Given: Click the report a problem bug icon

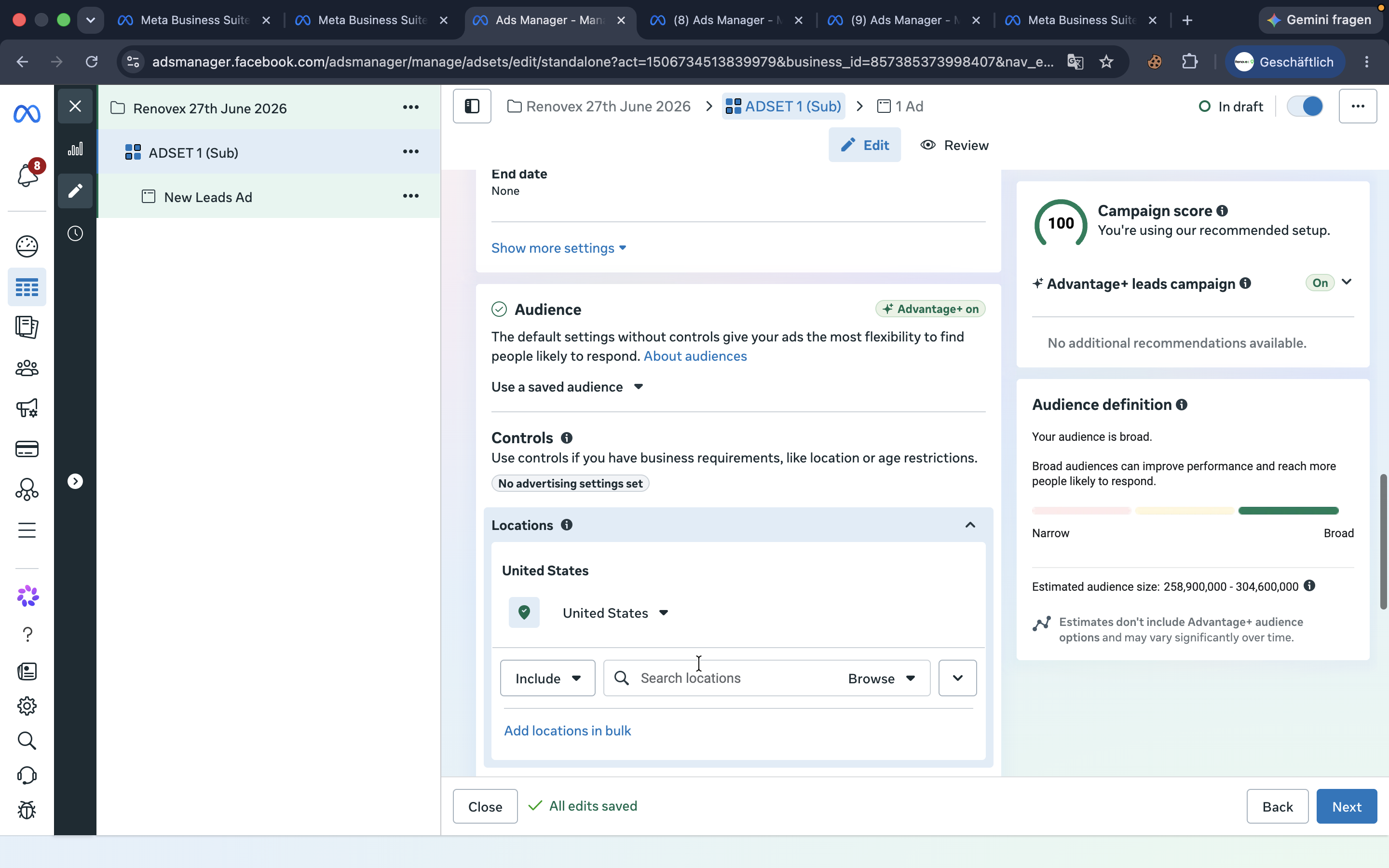Looking at the screenshot, I should 27,810.
